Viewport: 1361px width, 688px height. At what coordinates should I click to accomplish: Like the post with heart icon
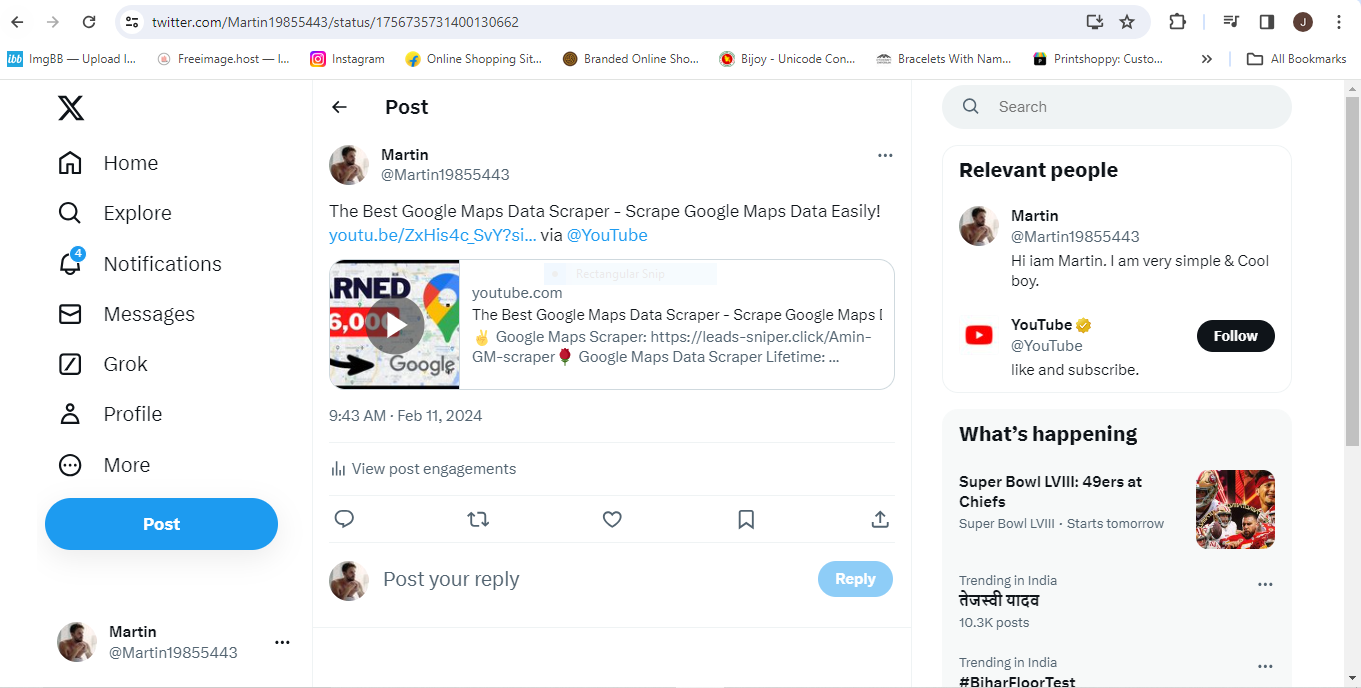[x=612, y=519]
